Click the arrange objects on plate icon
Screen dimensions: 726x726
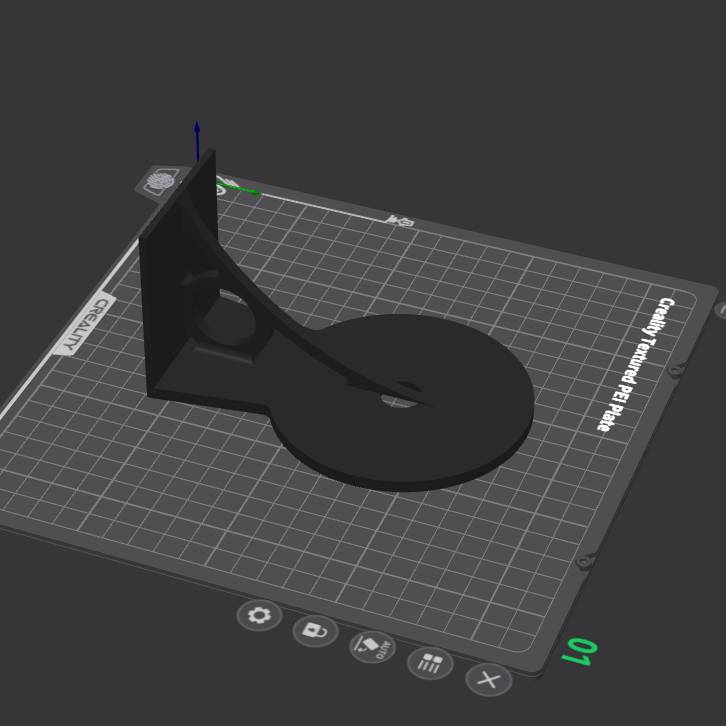pyautogui.click(x=430, y=663)
